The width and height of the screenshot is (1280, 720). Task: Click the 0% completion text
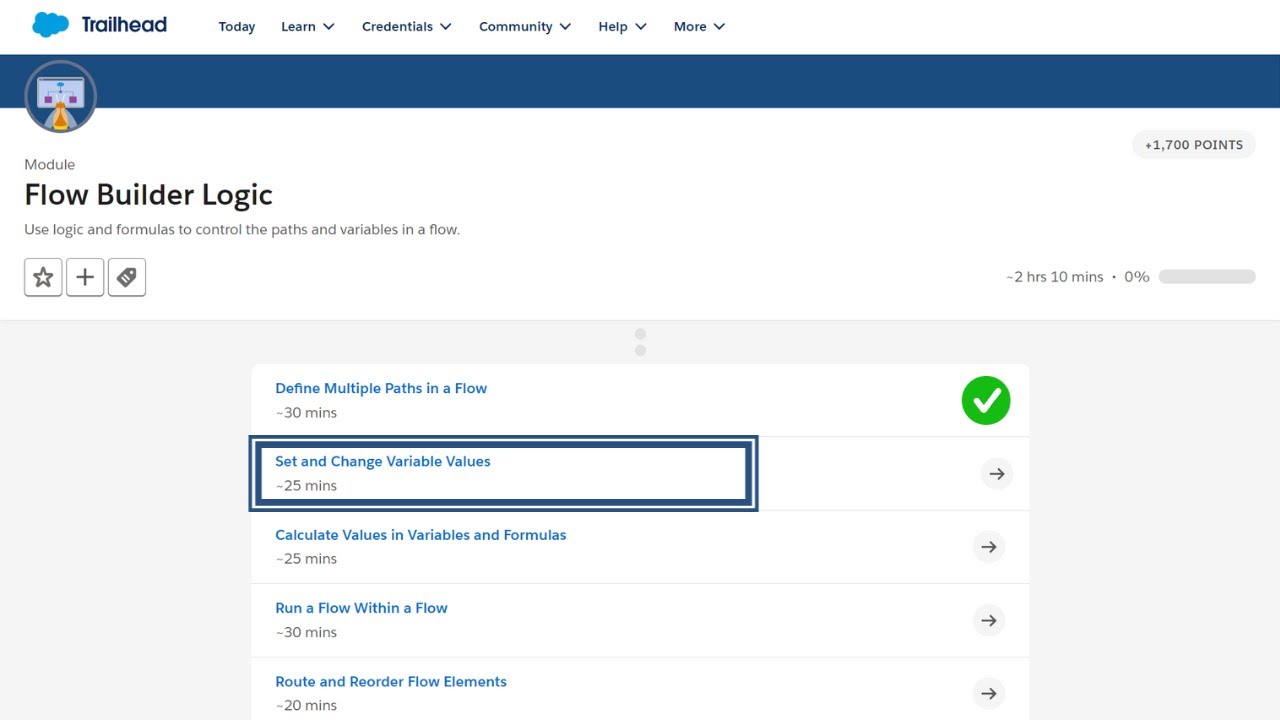pyautogui.click(x=1137, y=277)
